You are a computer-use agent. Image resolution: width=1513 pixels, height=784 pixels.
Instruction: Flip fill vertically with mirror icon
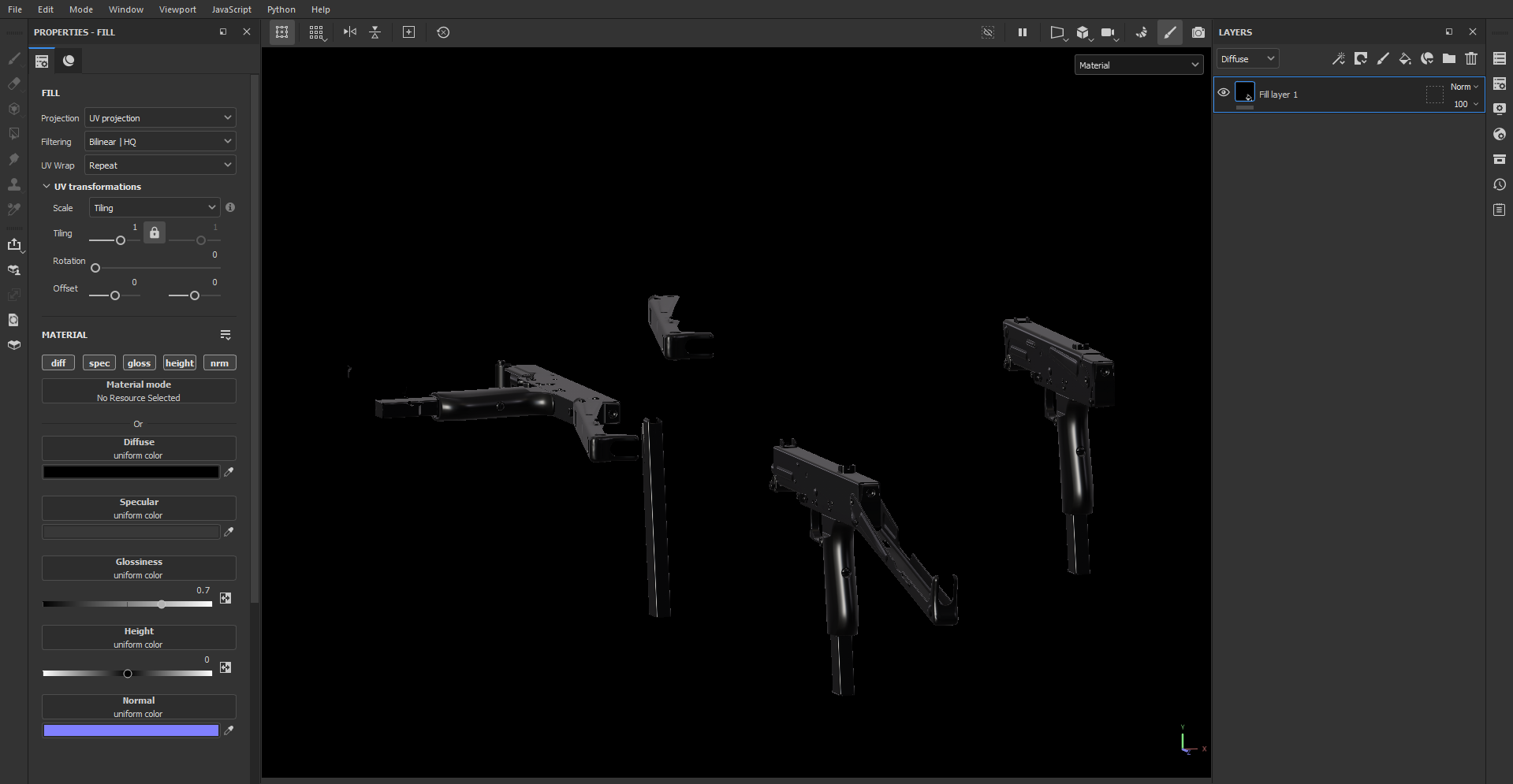[x=375, y=32]
